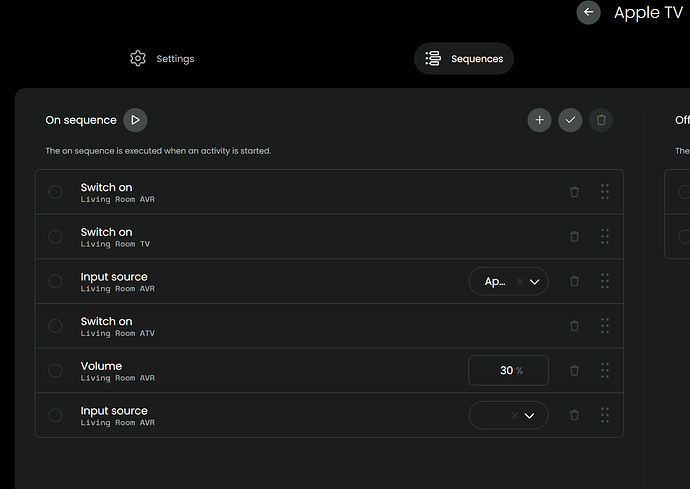Switch to the Sequences tab
Viewport: 690px width, 489px height.
coord(464,59)
